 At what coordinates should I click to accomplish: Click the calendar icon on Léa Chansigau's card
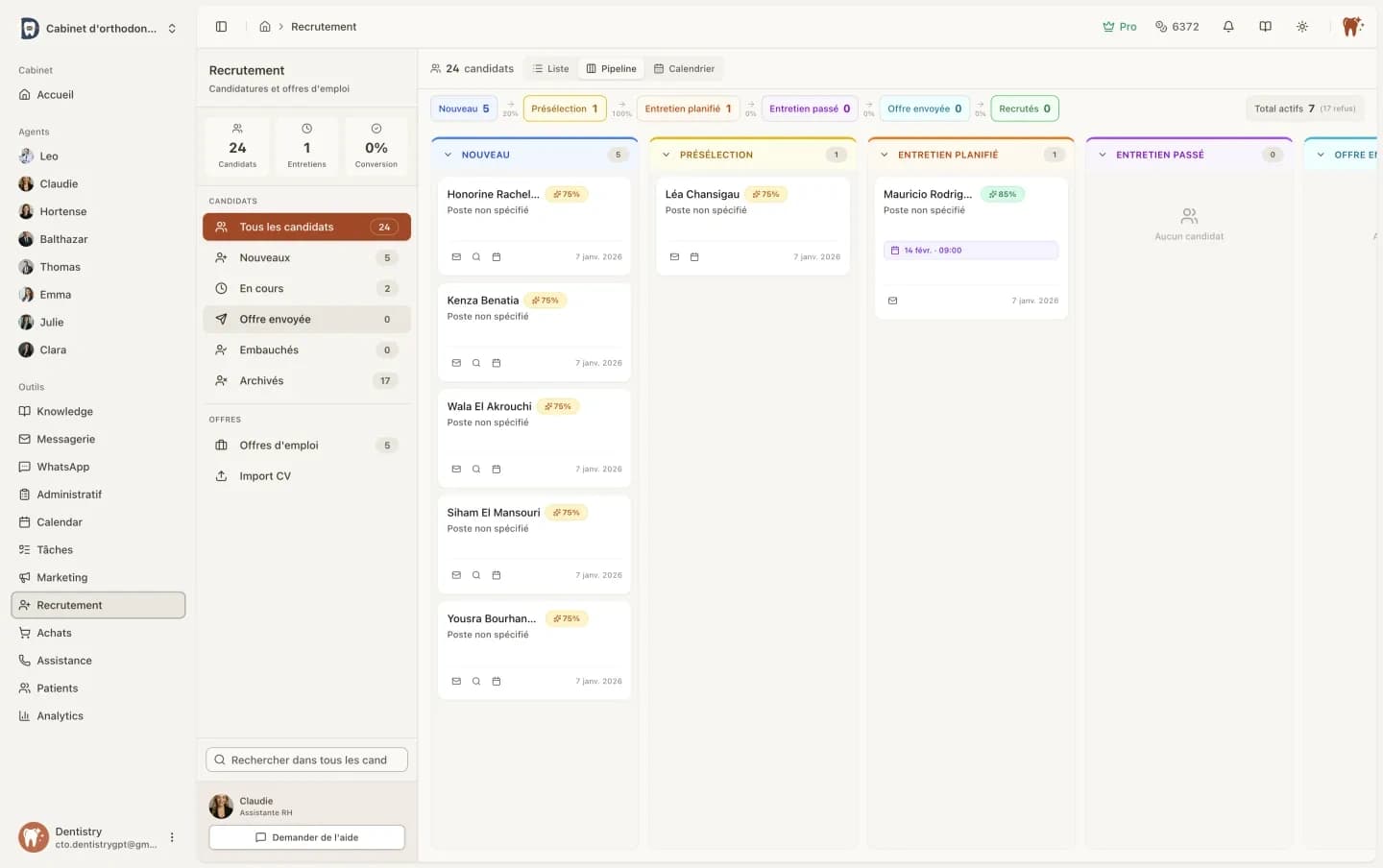coord(694,257)
